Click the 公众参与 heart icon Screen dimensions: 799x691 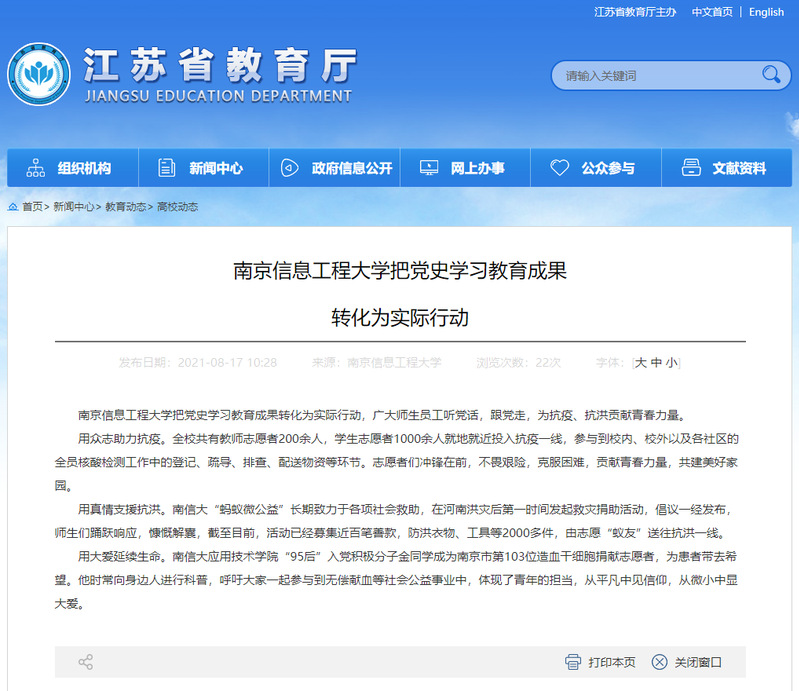click(x=560, y=168)
